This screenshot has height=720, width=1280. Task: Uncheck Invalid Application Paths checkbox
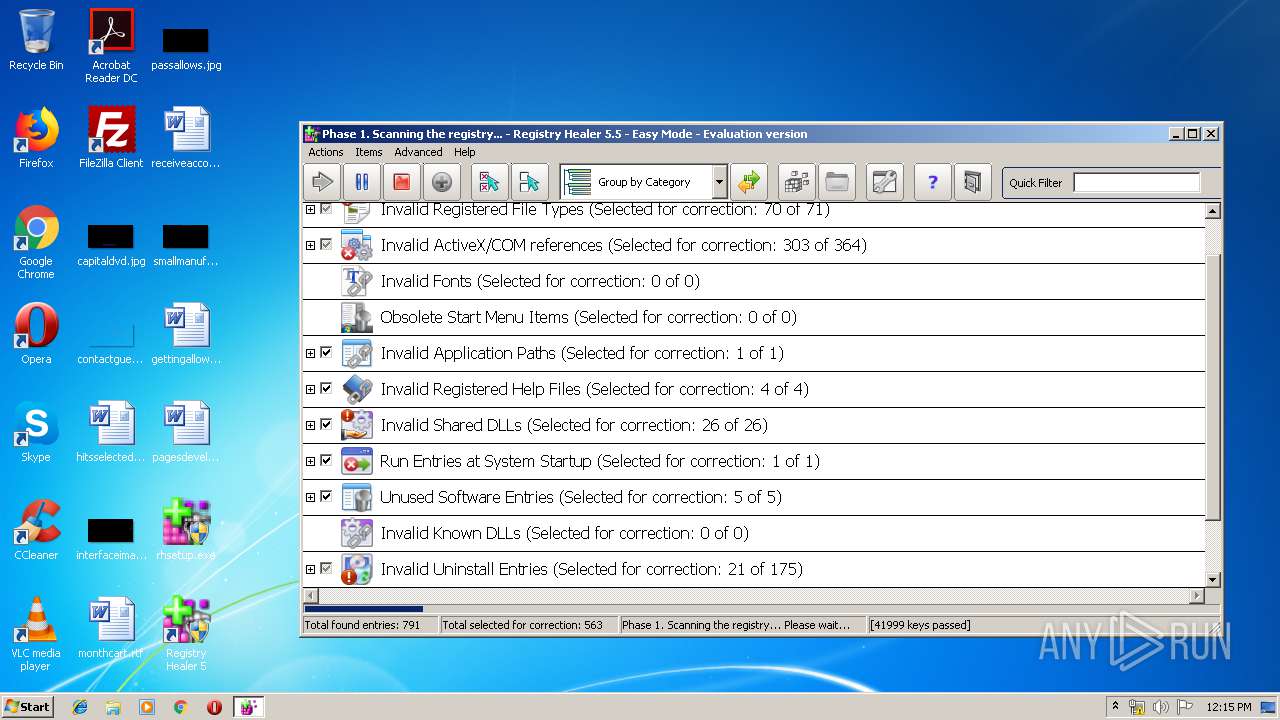pyautogui.click(x=326, y=353)
